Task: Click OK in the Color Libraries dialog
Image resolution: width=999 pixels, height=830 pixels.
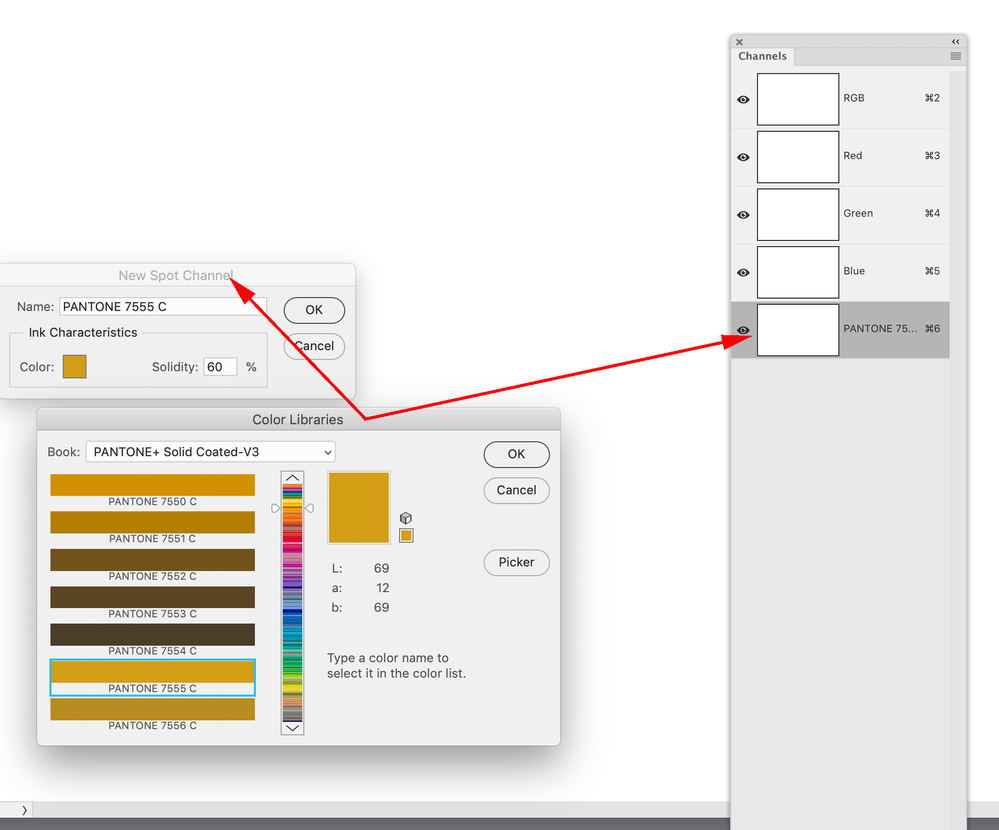Action: click(516, 454)
